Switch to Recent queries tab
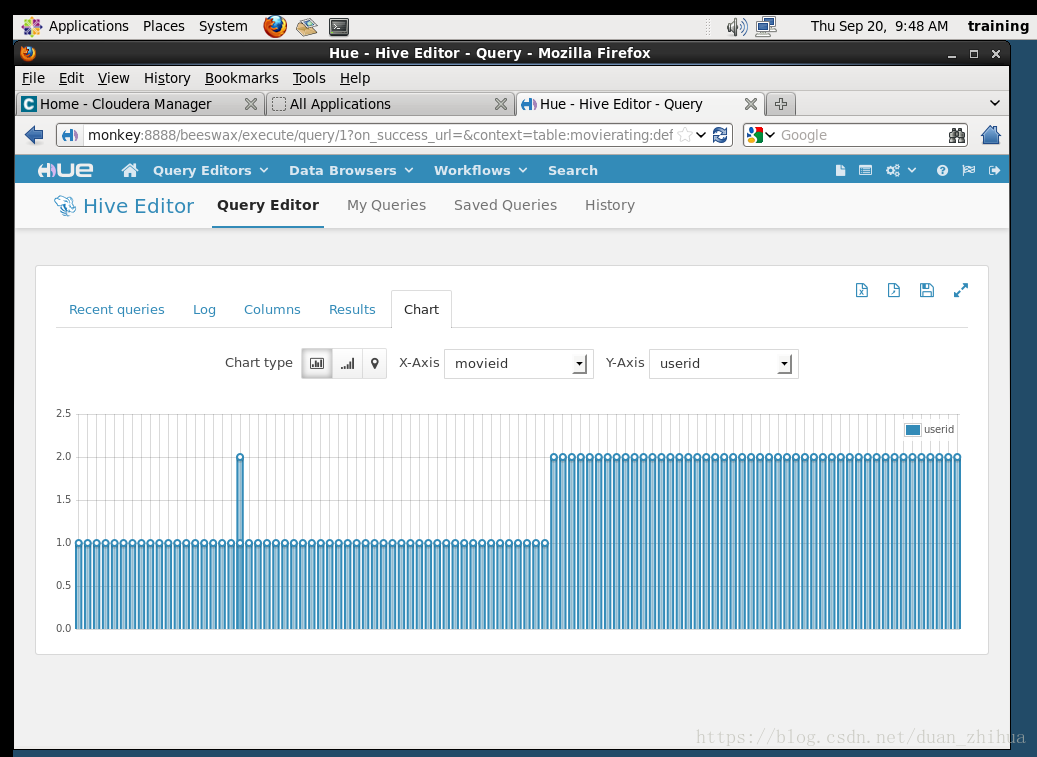This screenshot has width=1037, height=757. 116,309
